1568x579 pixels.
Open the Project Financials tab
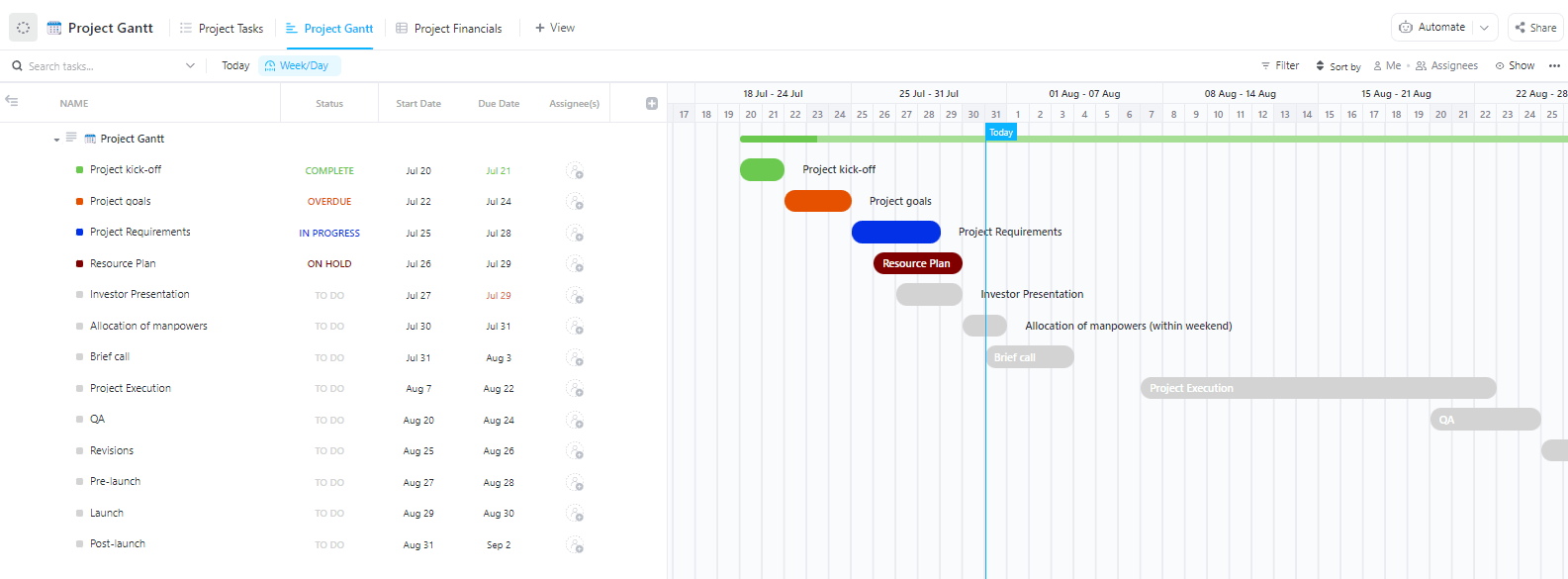point(449,29)
